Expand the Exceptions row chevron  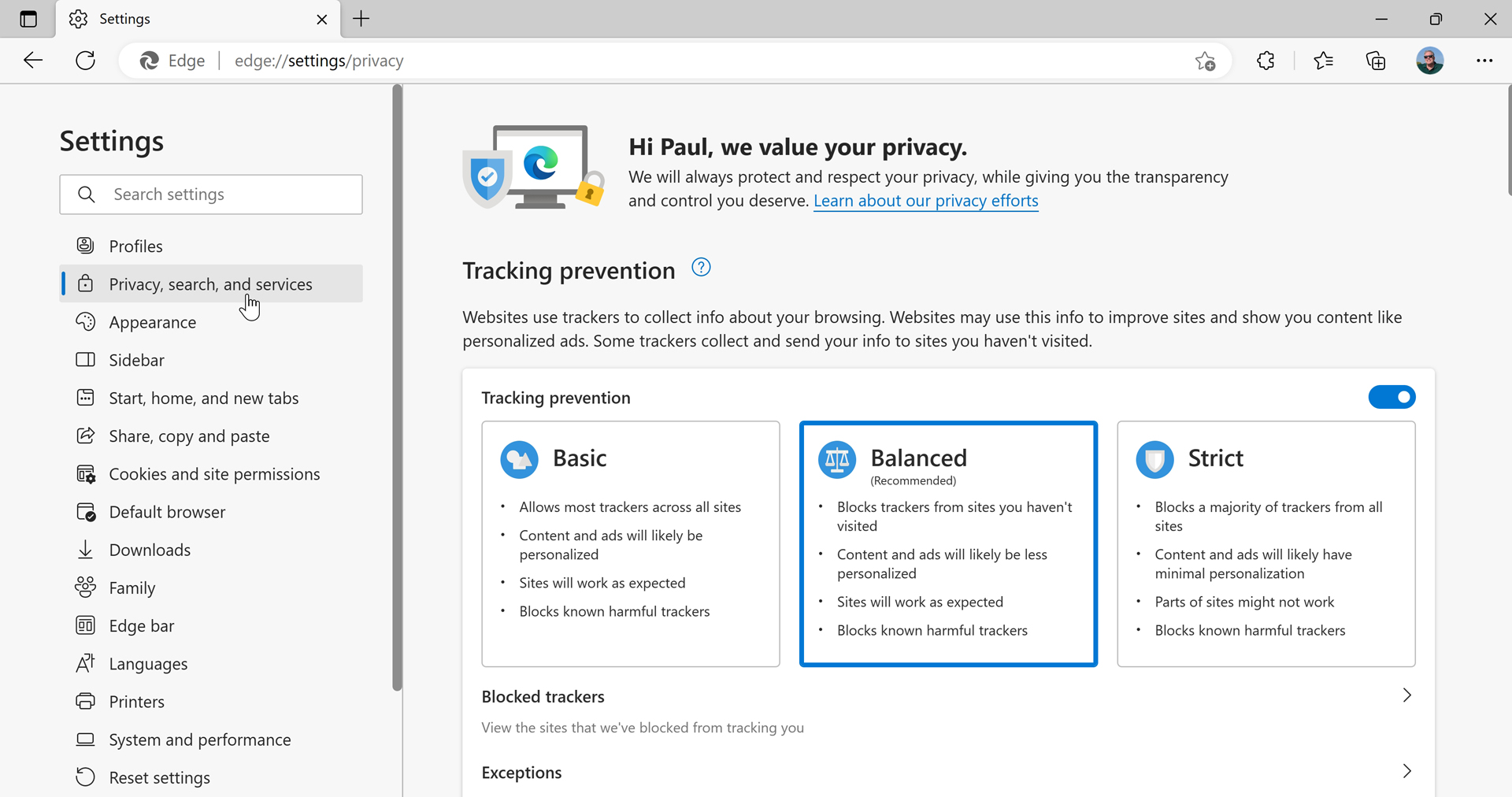[x=1406, y=772]
